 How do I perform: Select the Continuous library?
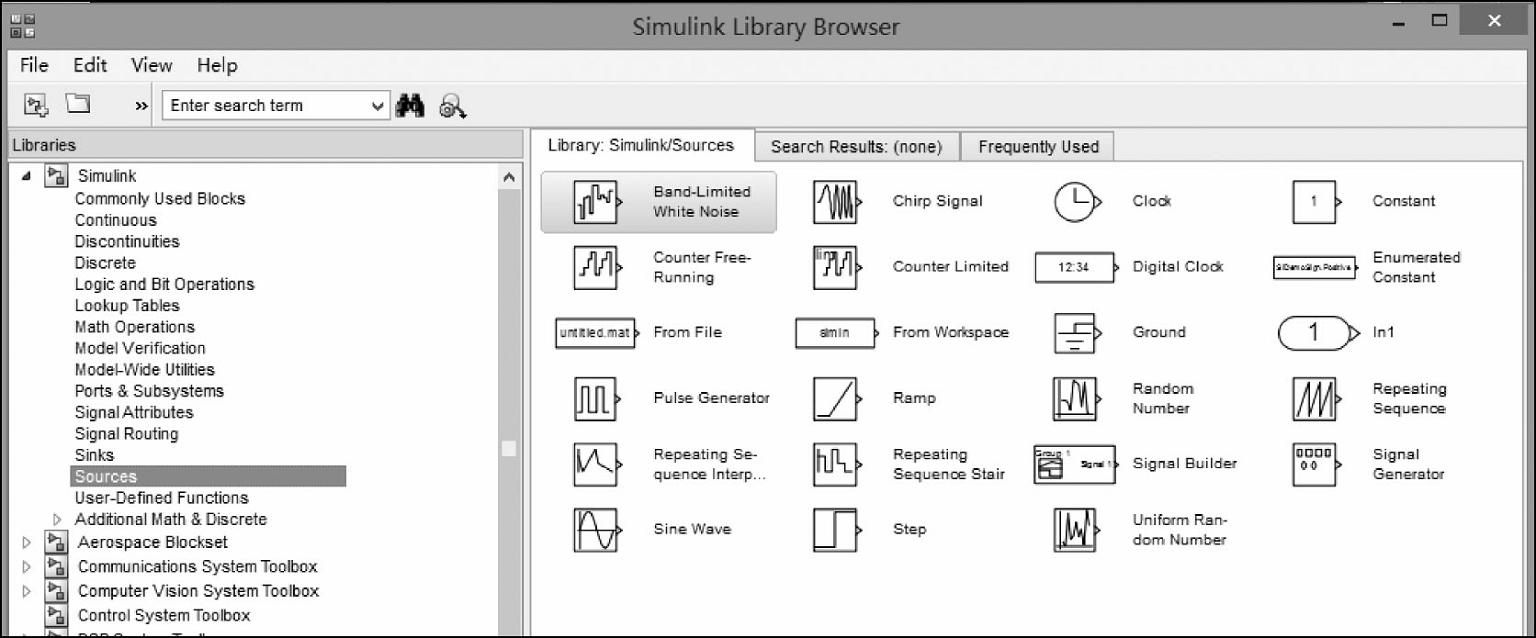click(x=116, y=220)
